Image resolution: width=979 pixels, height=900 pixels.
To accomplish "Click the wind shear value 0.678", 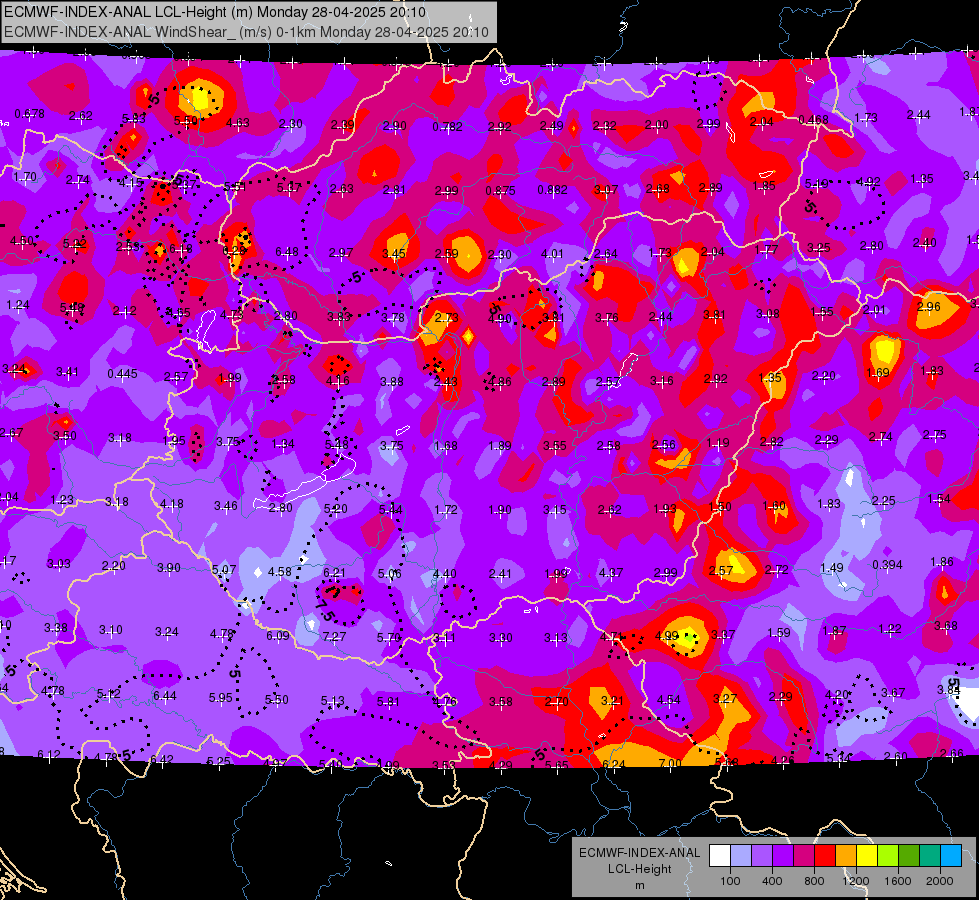I will [29, 114].
